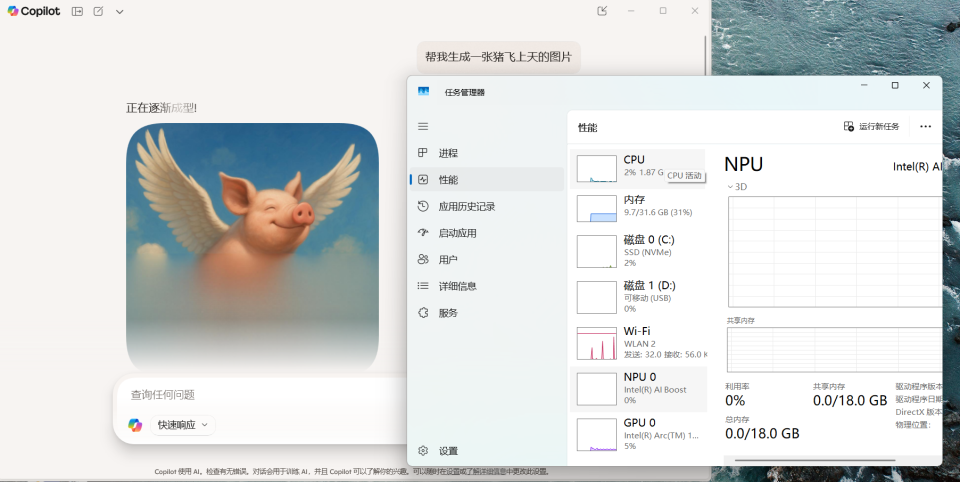Open Task Manager 设置
This screenshot has height=482, width=960.
[x=487, y=451]
